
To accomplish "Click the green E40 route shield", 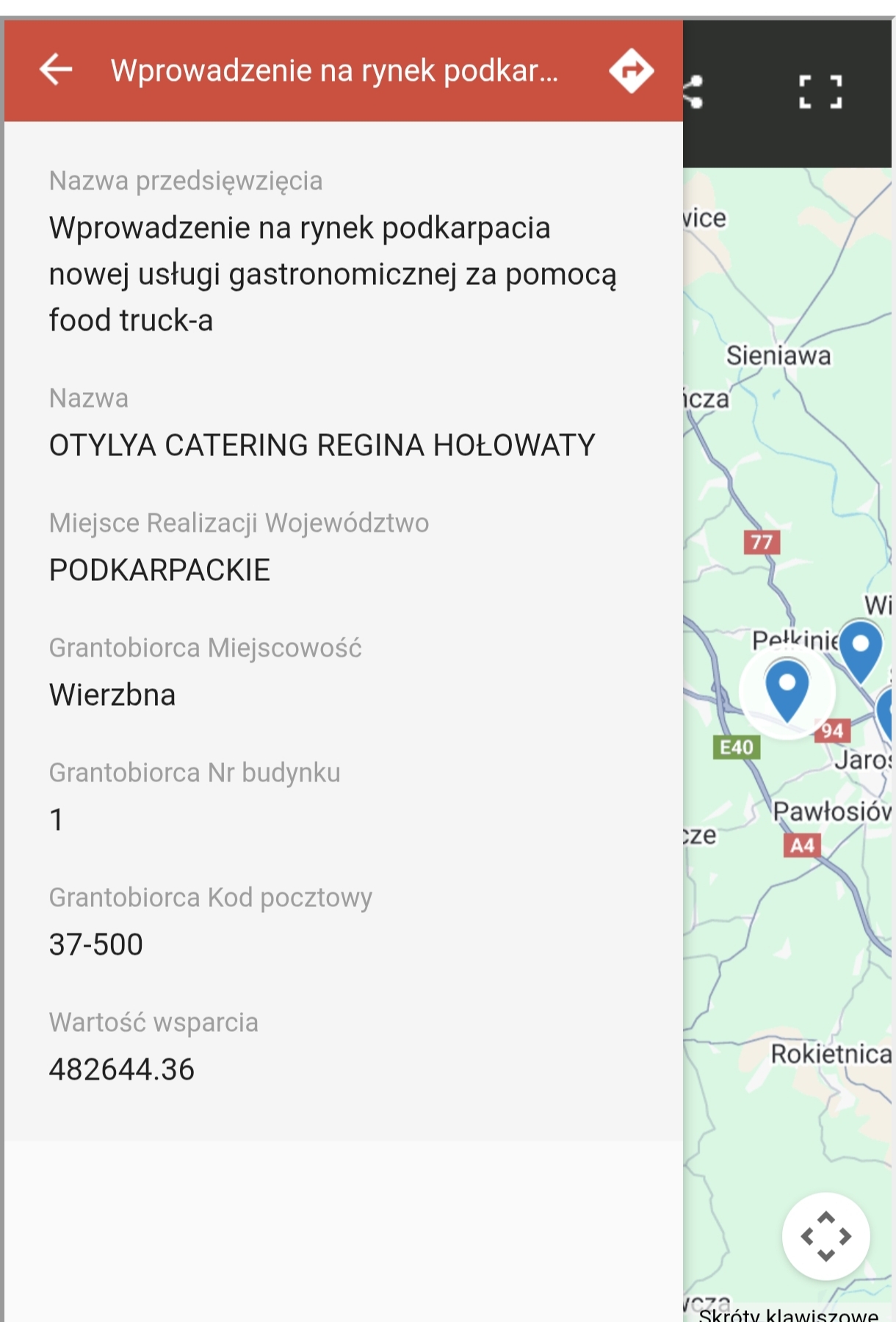I will [x=736, y=748].
